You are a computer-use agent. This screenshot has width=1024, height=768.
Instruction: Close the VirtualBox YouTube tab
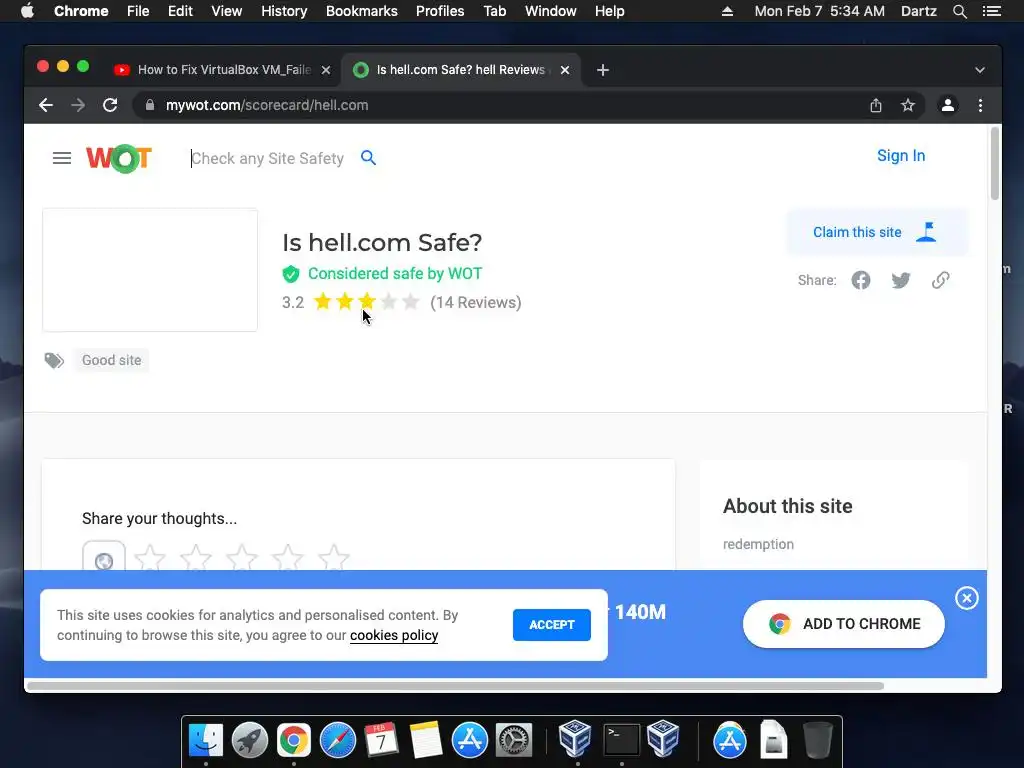pos(326,70)
